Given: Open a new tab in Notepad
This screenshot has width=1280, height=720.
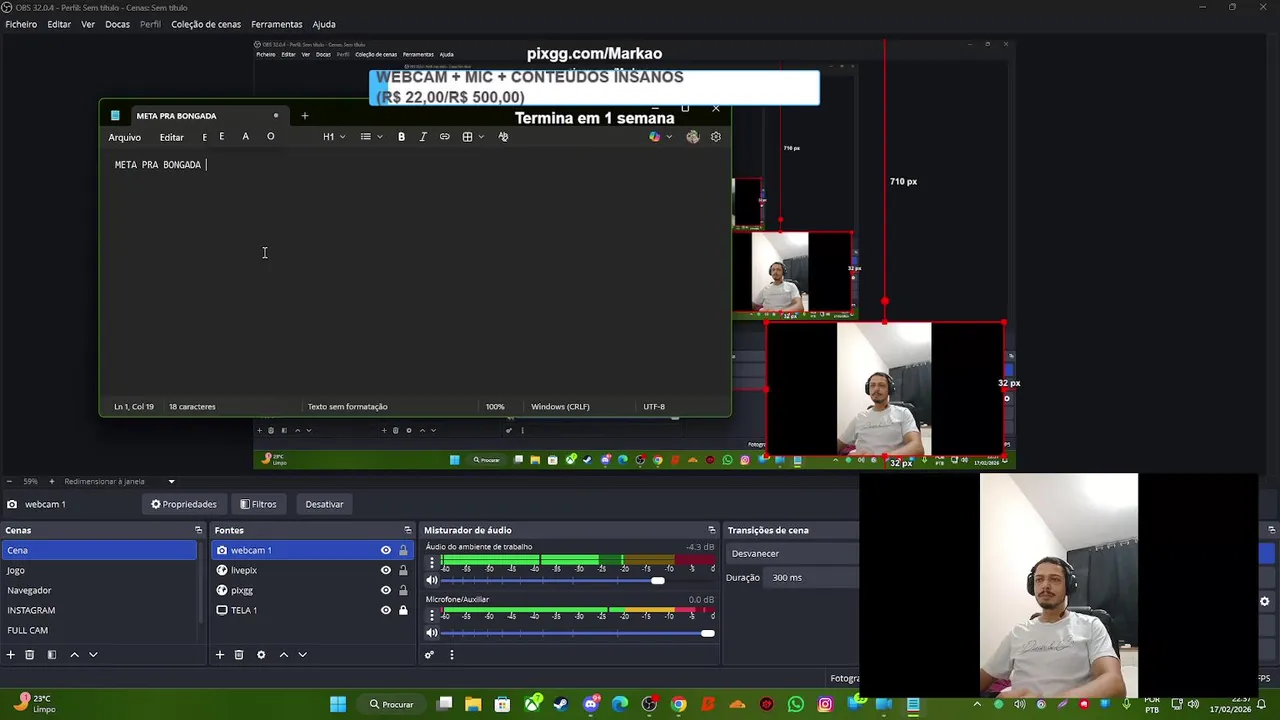Looking at the screenshot, I should click(305, 115).
